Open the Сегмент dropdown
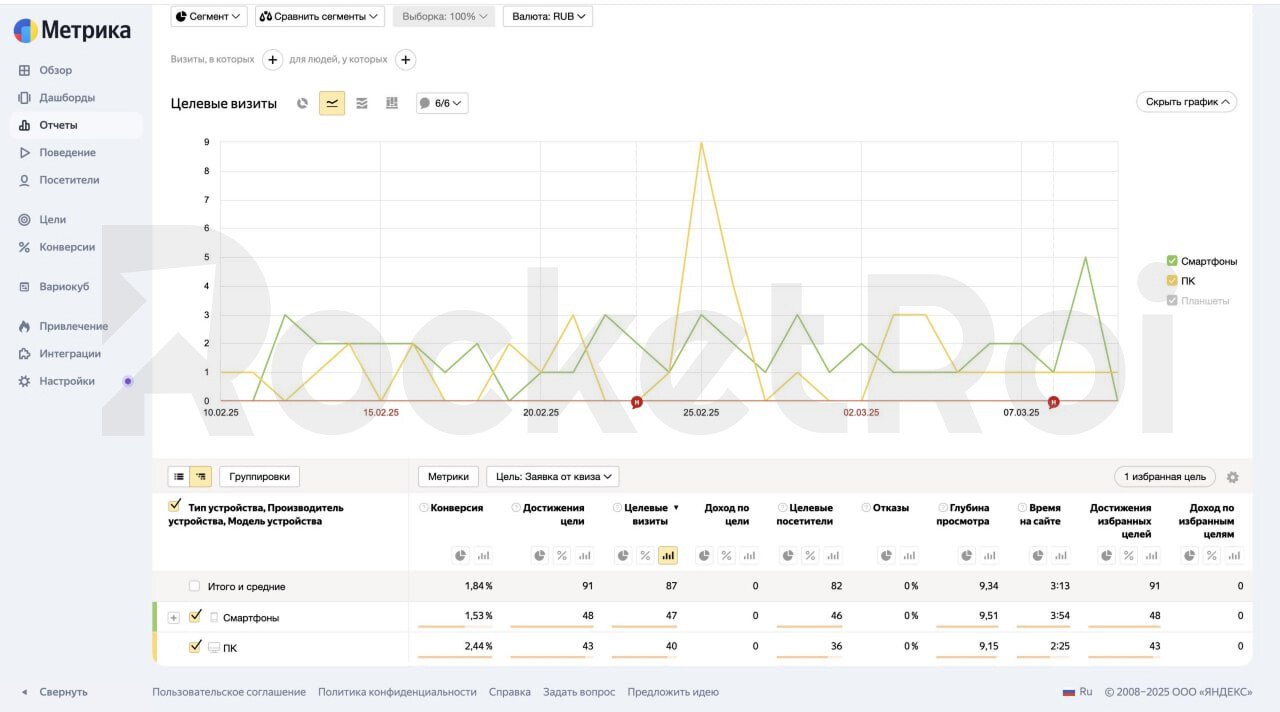 coord(209,16)
